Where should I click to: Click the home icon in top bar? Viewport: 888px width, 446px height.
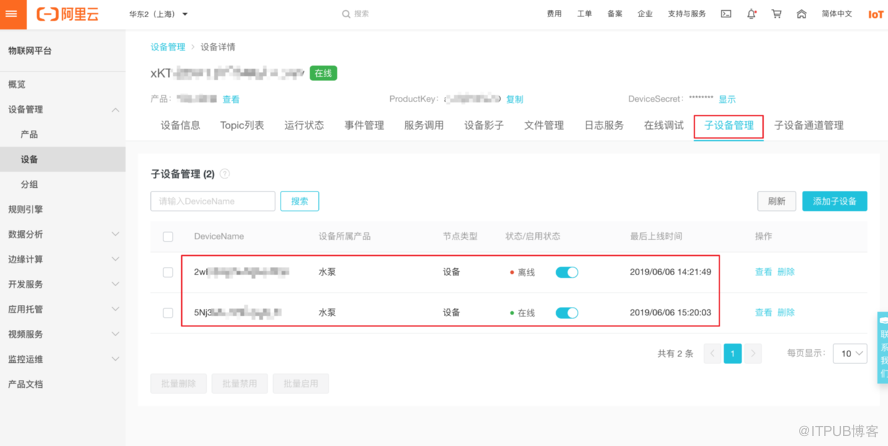point(801,14)
